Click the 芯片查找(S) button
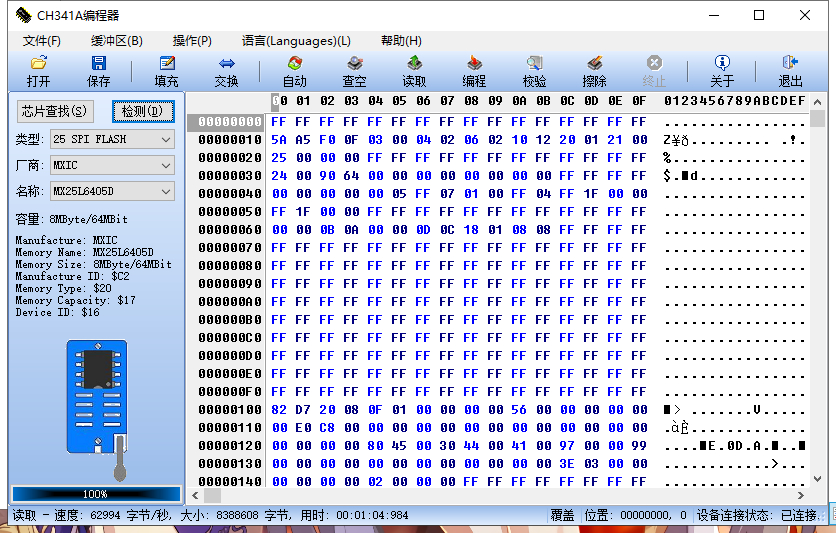Screen dimensions: 836x533 tap(55, 111)
